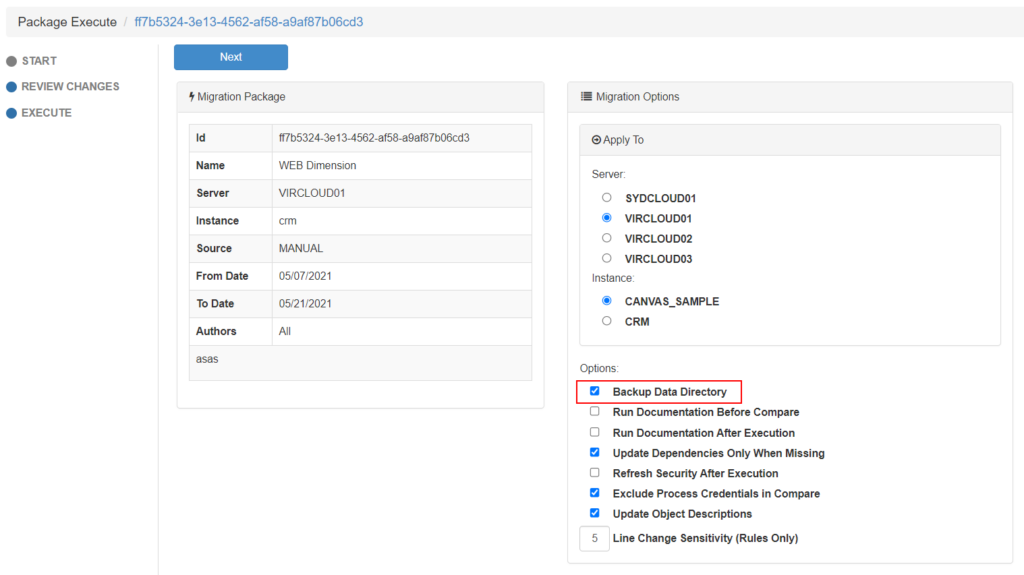Collapse the Apply To panel arrow icon

(596, 140)
